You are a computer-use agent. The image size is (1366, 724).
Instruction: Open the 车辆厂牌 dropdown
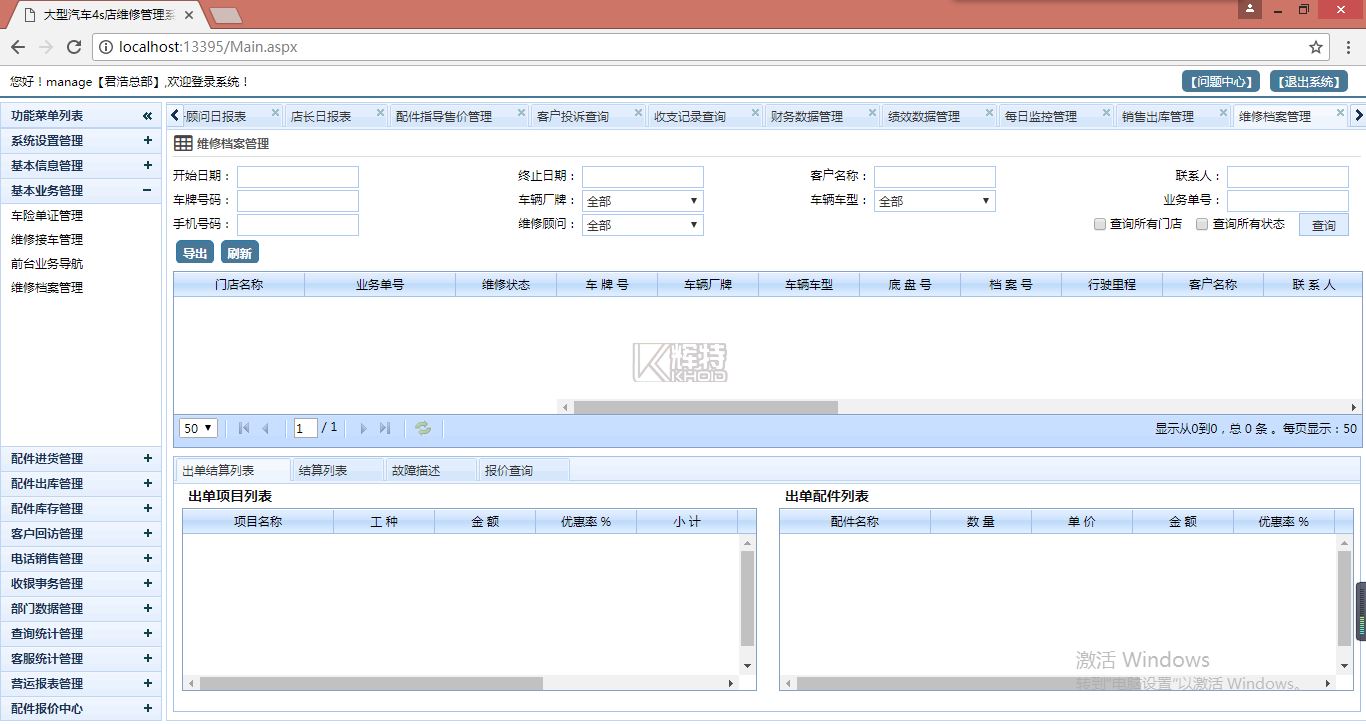(642, 201)
